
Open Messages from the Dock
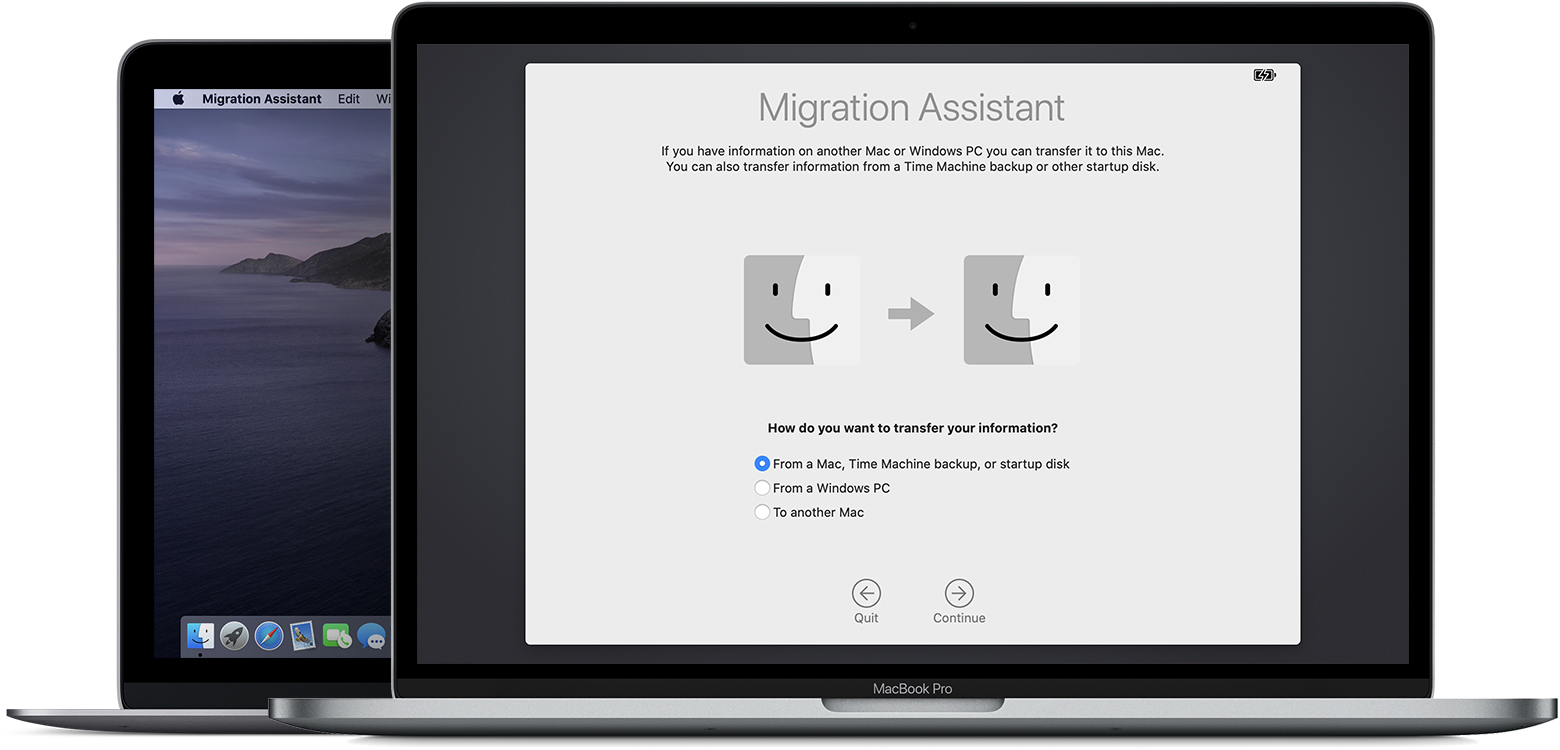click(x=371, y=637)
